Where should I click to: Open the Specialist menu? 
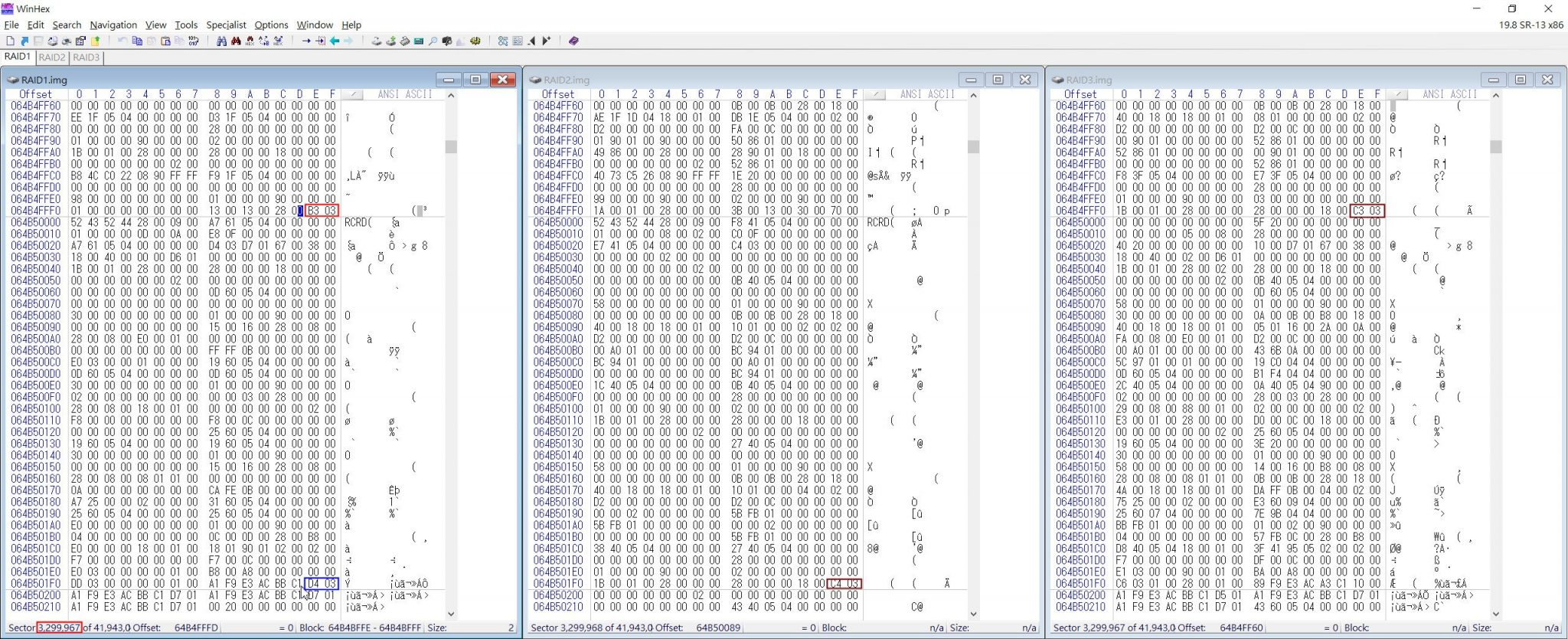[226, 25]
